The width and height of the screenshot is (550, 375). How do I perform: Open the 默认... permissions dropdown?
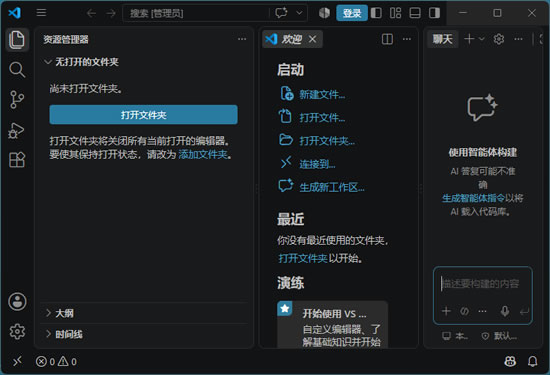coord(499,336)
